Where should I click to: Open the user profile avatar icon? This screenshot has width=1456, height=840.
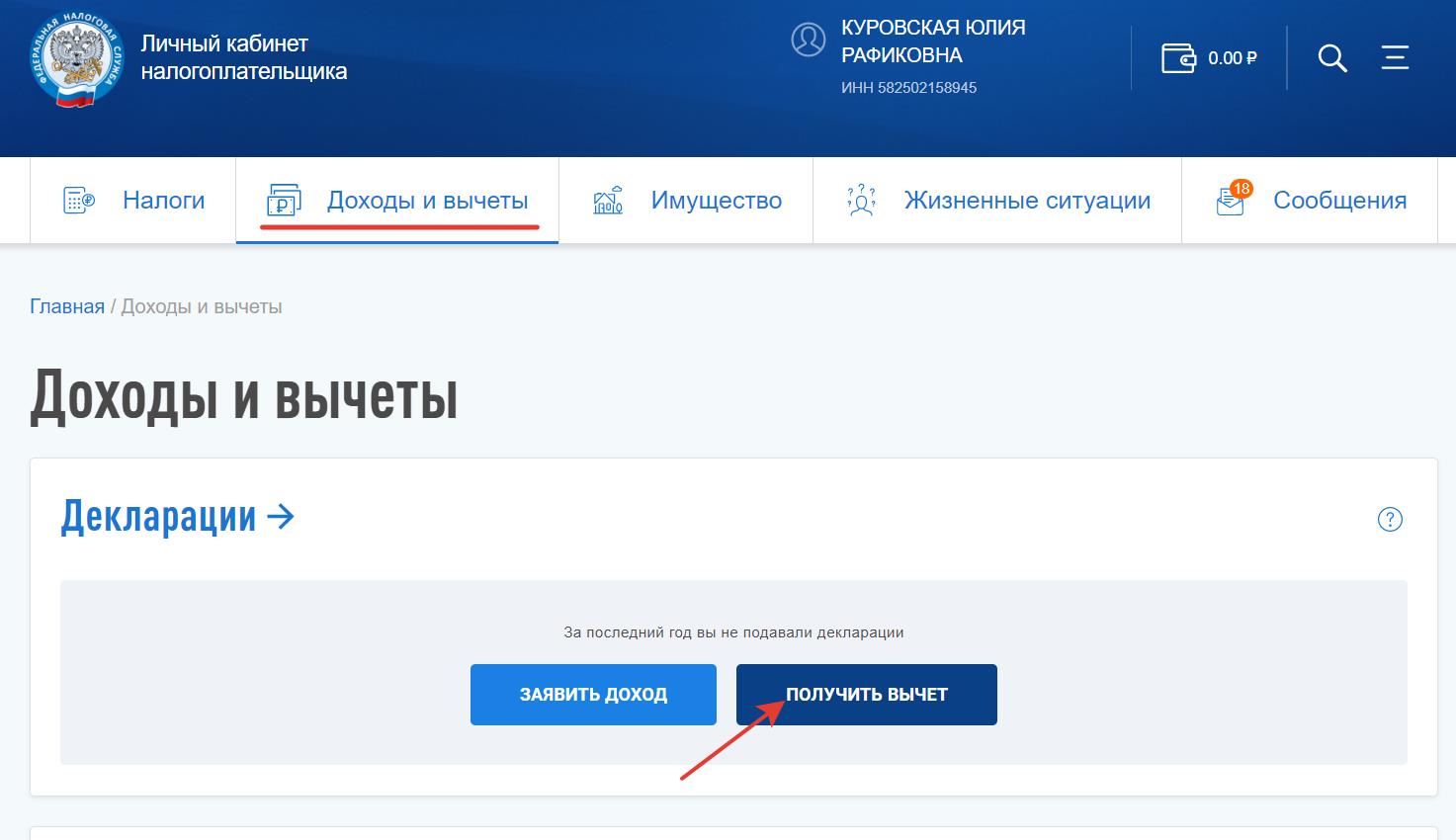pyautogui.click(x=808, y=40)
